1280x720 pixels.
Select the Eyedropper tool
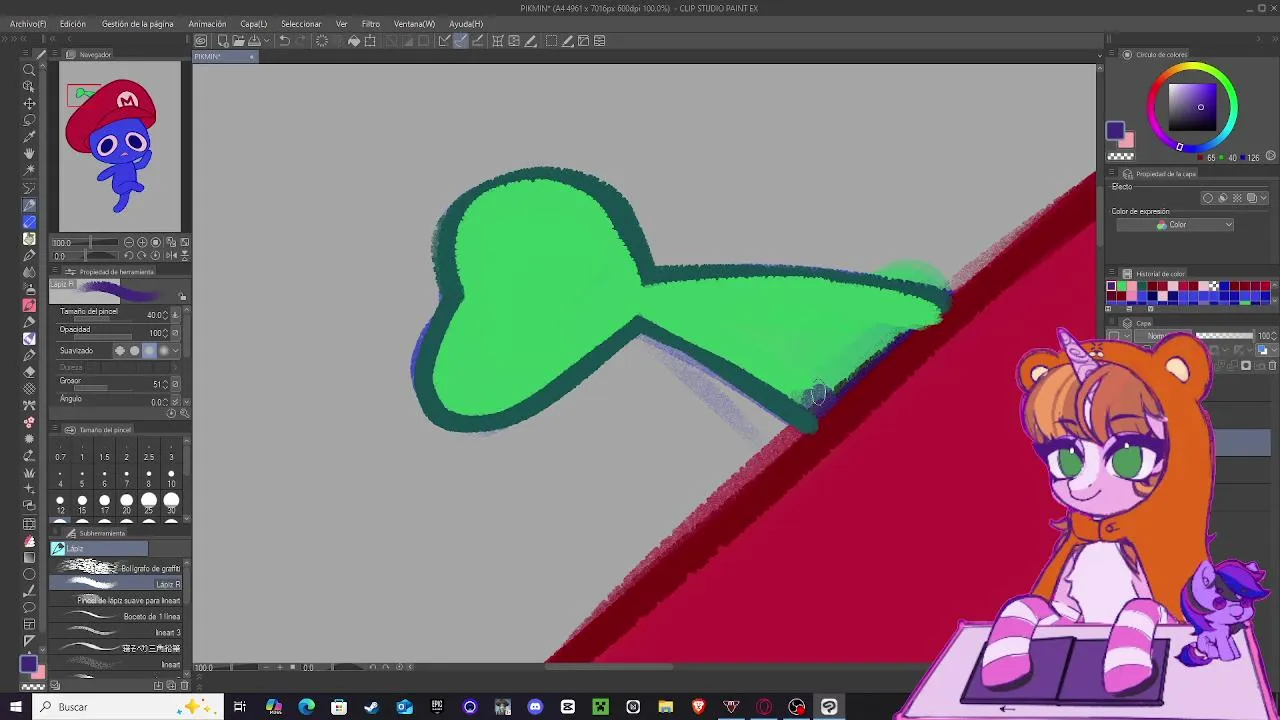pyautogui.click(x=29, y=137)
